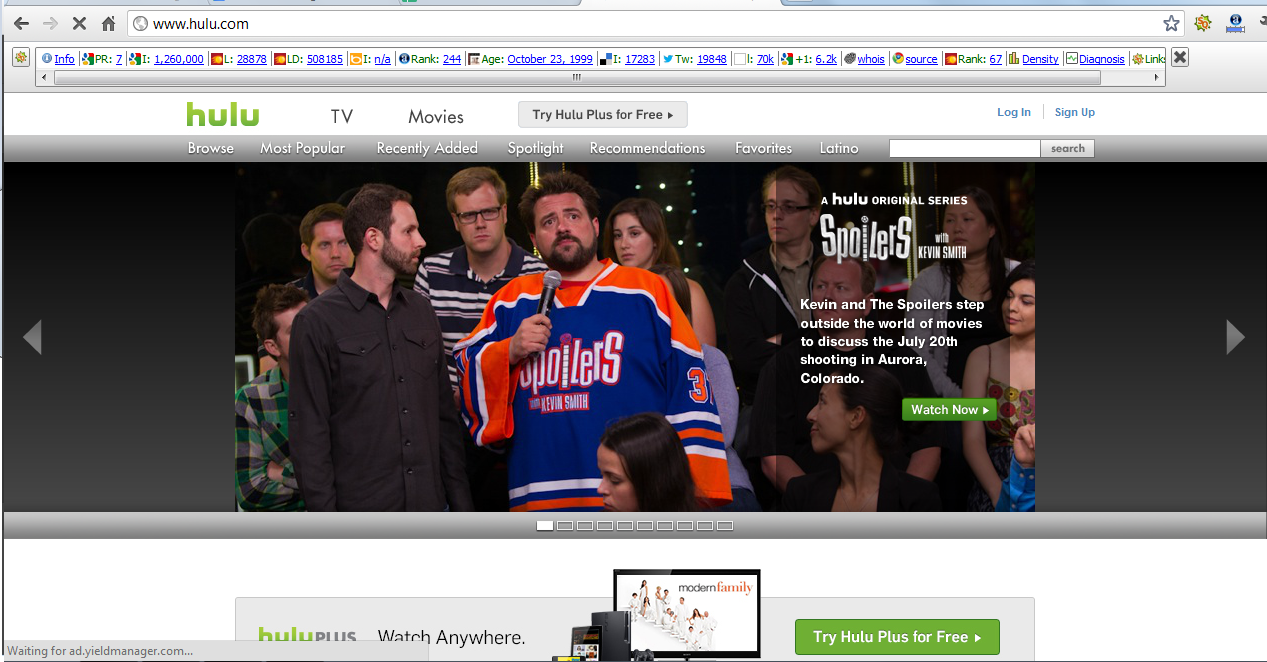Bookmark this page with the star icon
The image size is (1267, 662).
(1171, 23)
